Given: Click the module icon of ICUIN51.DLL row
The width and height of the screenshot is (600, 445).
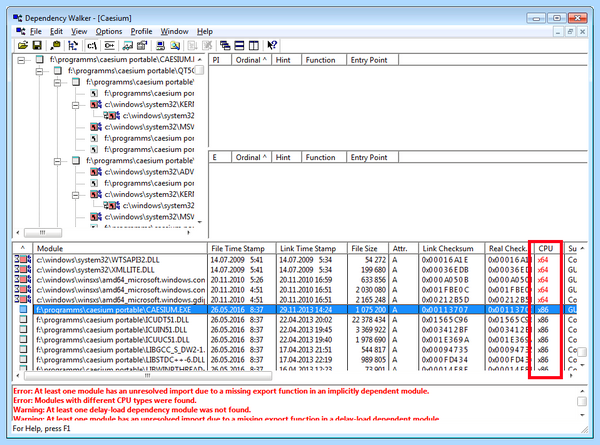Looking at the screenshot, I should (x=23, y=329).
